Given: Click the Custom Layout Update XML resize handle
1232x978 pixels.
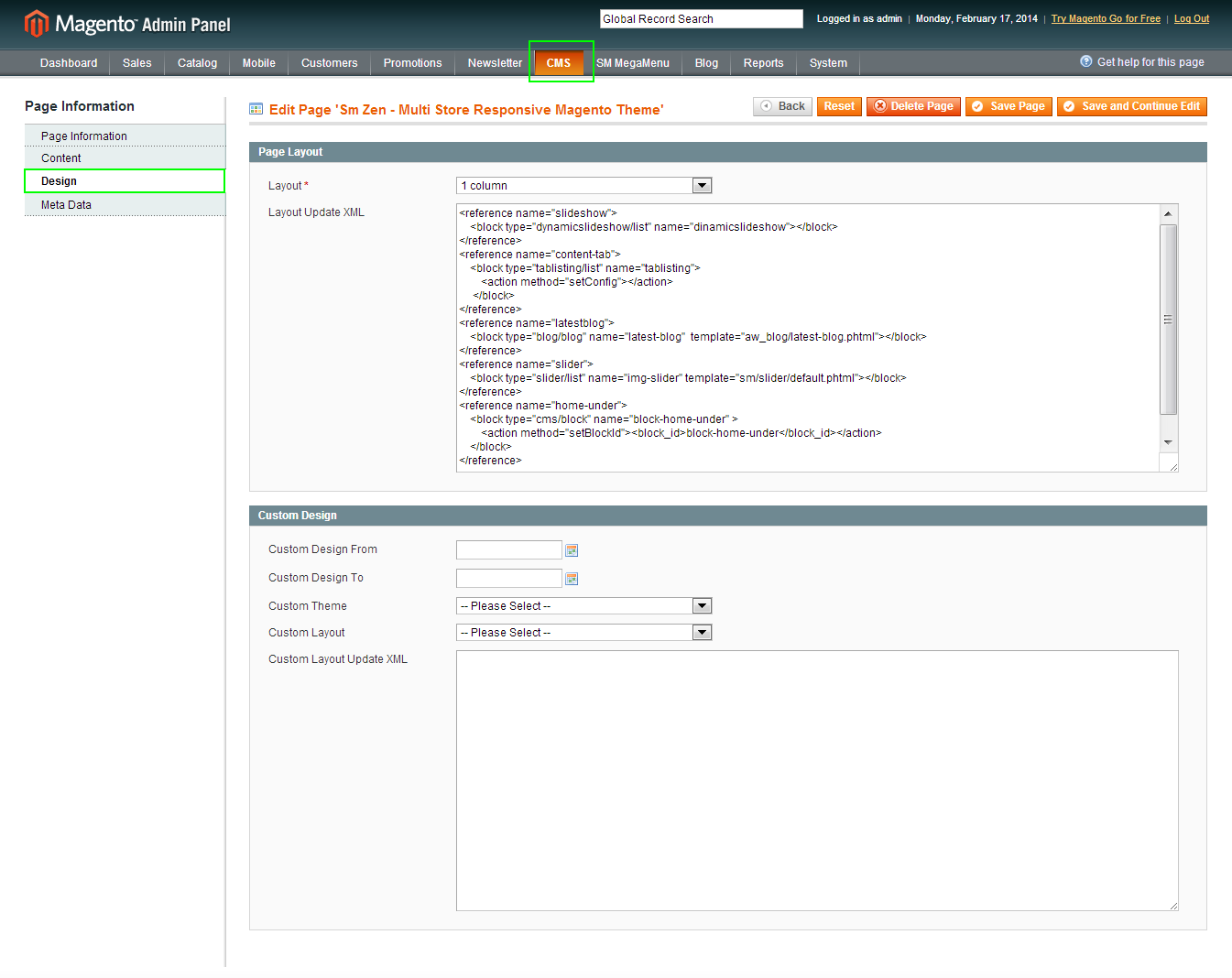Looking at the screenshot, I should point(1173,906).
